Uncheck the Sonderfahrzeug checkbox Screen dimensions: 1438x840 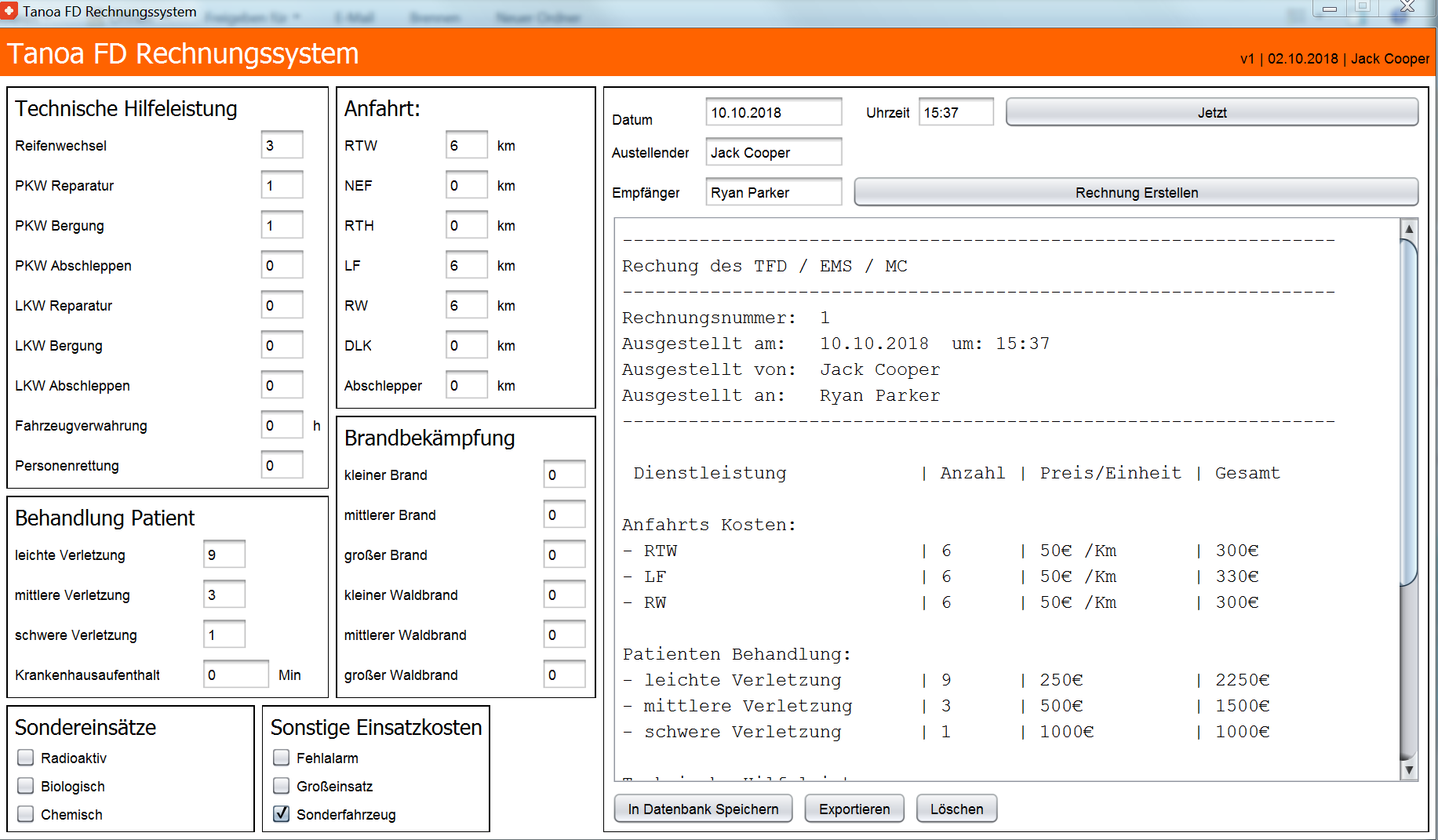point(282,814)
